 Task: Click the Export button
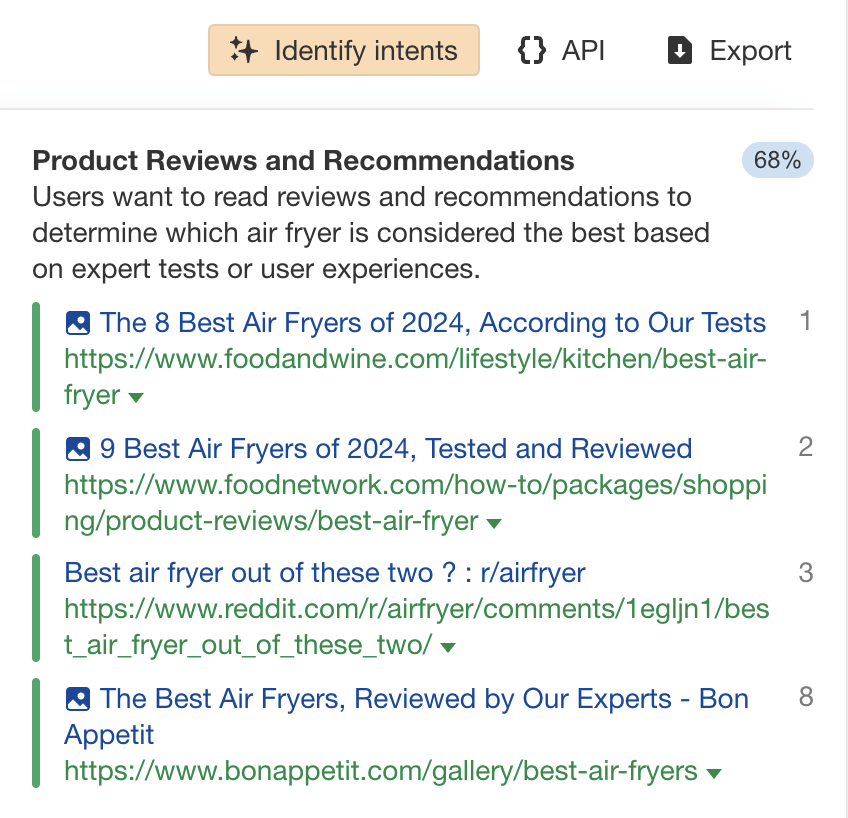tap(729, 49)
